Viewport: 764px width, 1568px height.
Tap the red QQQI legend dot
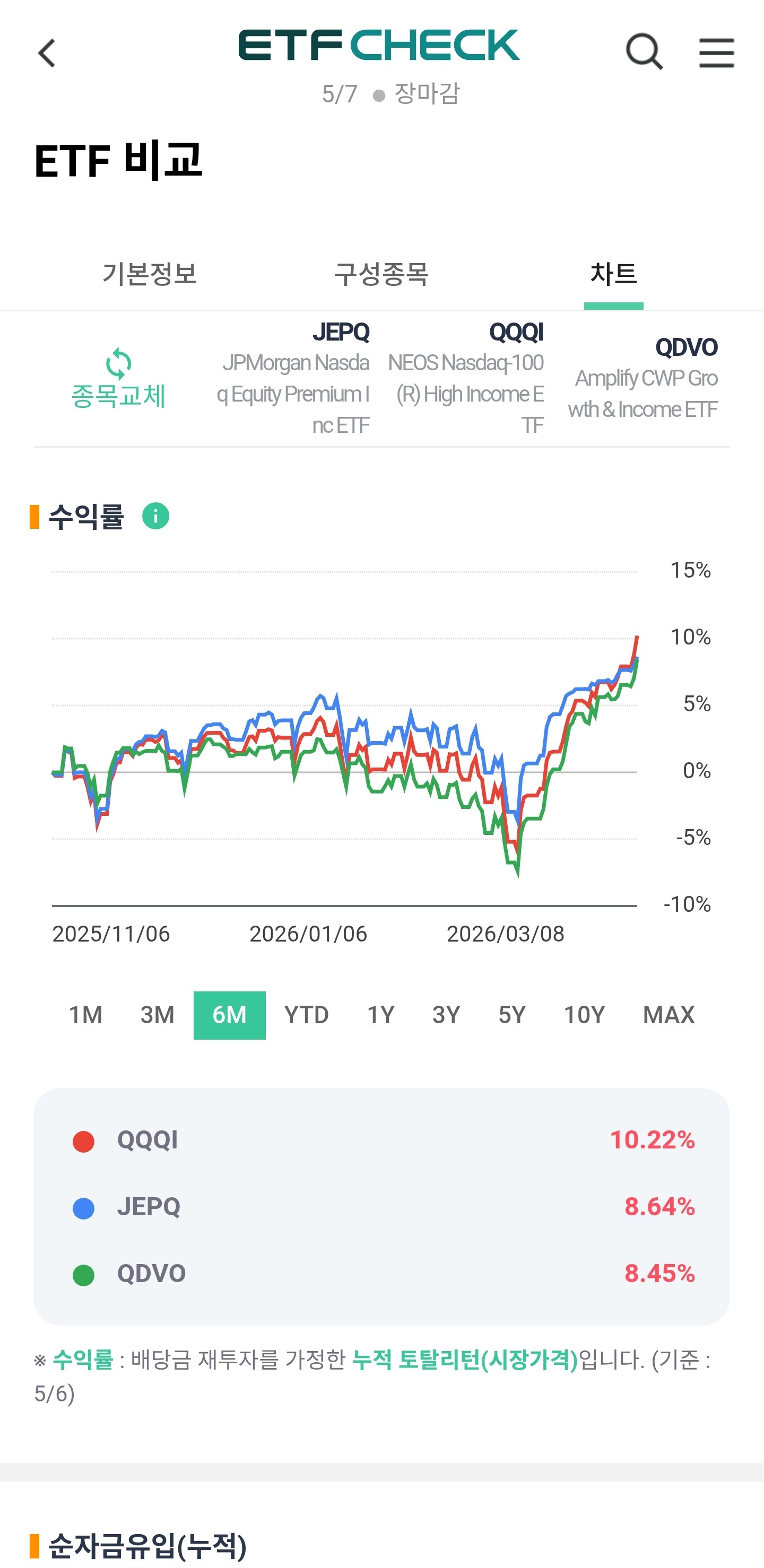point(83,1142)
